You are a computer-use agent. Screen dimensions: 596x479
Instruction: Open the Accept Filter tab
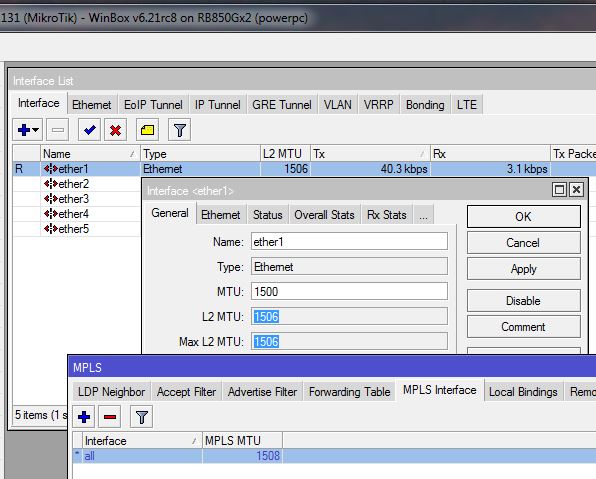tap(186, 392)
